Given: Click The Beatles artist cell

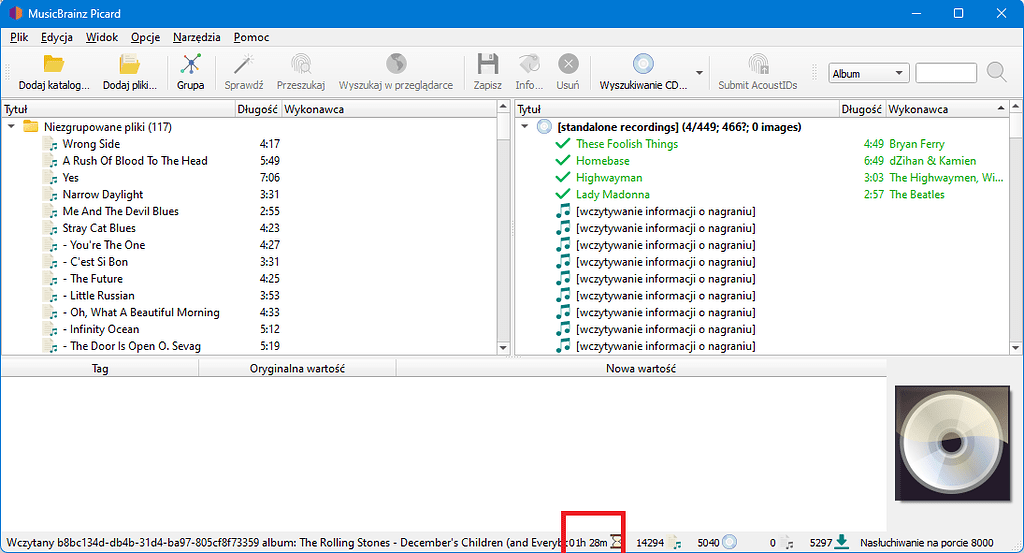Looking at the screenshot, I should (x=917, y=195).
